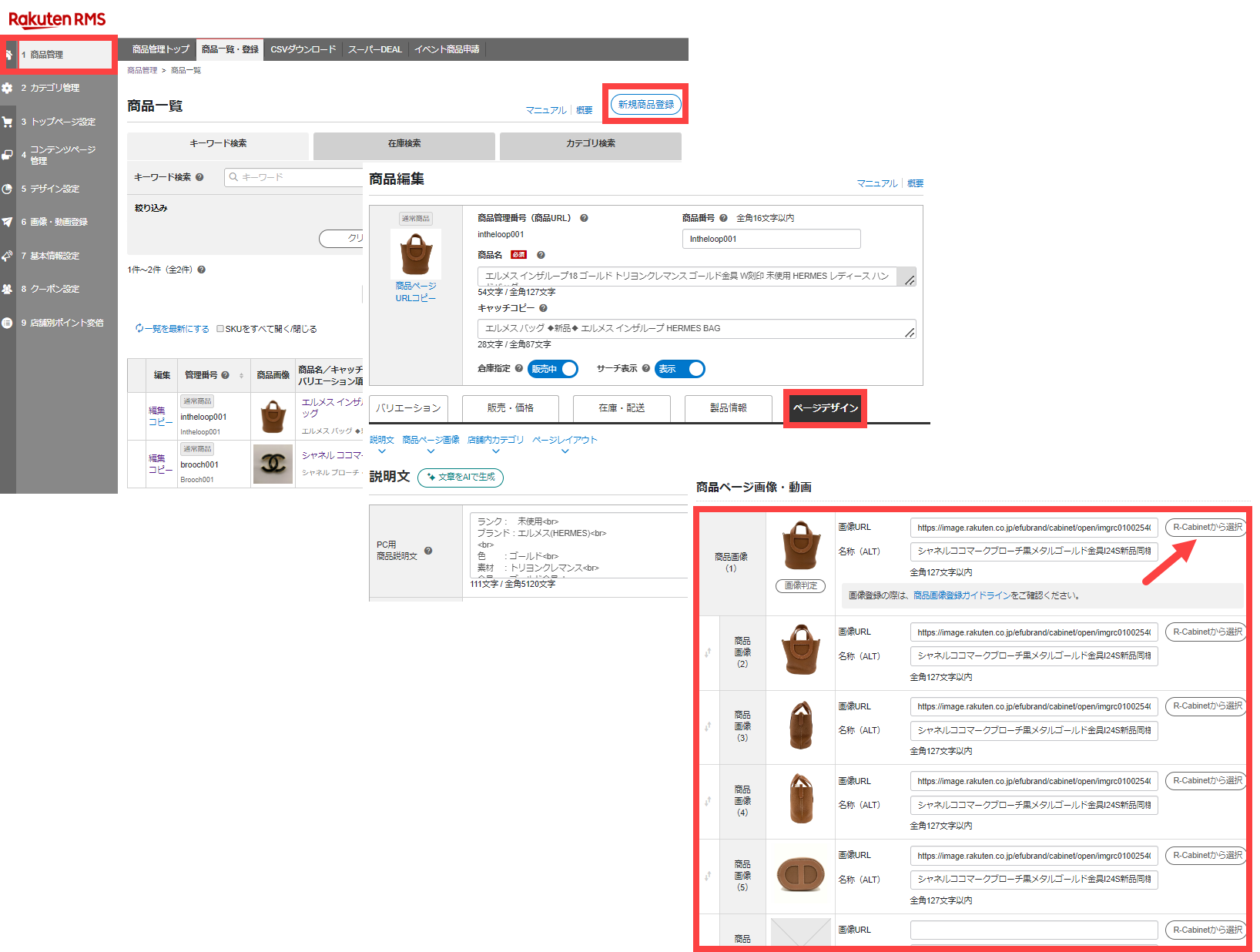Viewport: 1260px width, 952px height.
Task: Click the 基本情報設定 megaphone icon
Action: (7, 256)
